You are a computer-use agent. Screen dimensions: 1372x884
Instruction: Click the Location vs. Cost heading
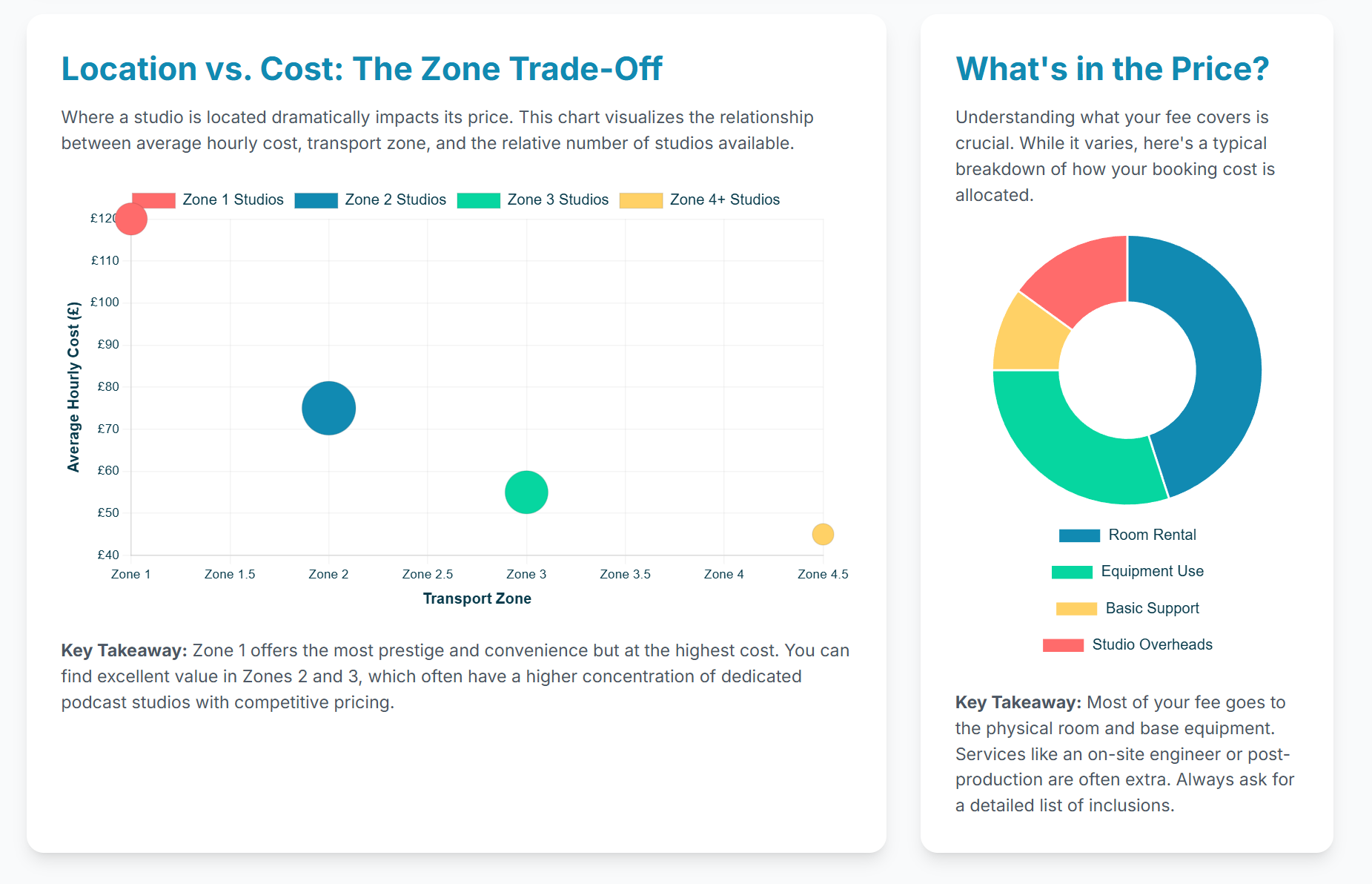pos(362,69)
